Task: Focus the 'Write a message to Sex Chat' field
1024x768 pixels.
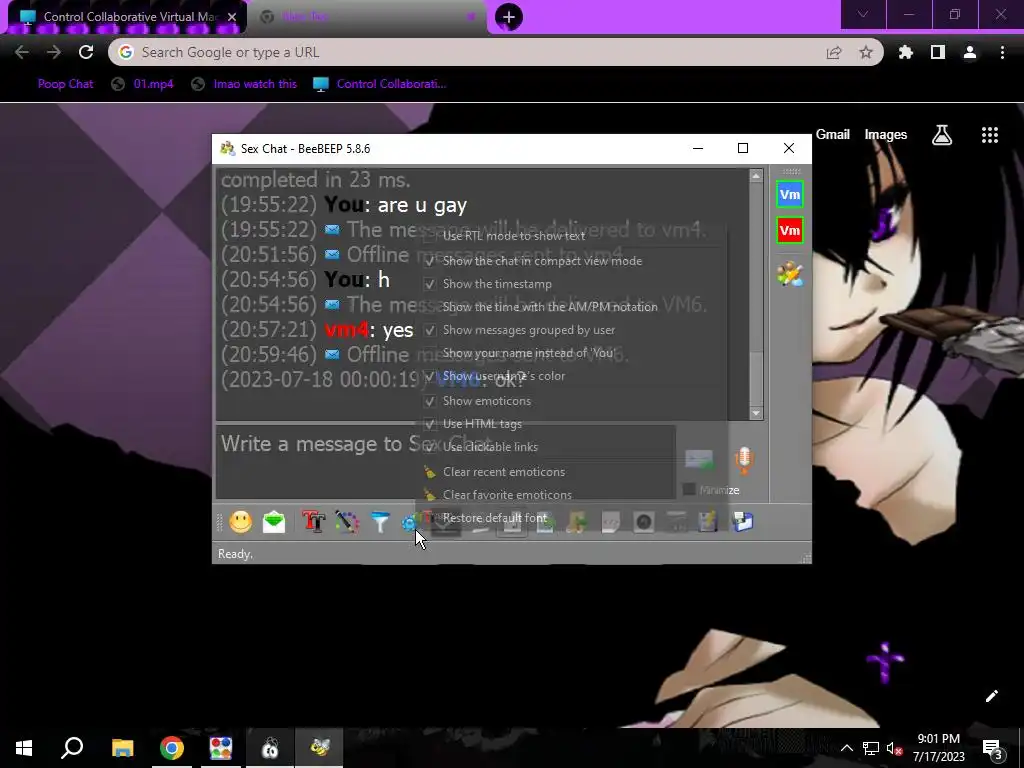Action: point(446,462)
